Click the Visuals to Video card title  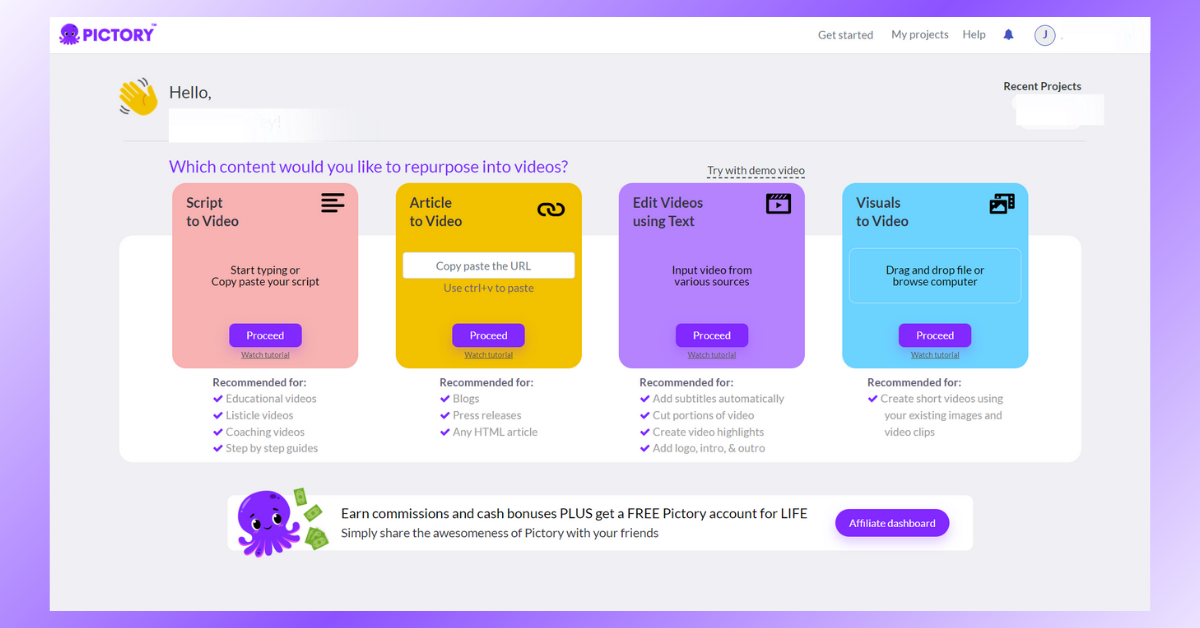pyautogui.click(x=882, y=212)
